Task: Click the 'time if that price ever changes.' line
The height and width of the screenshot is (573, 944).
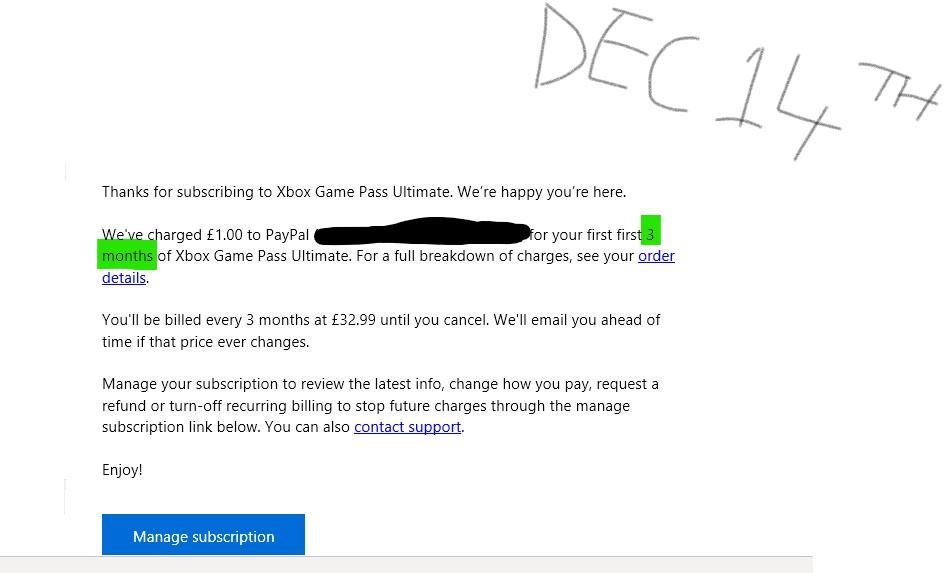Action: [x=205, y=342]
